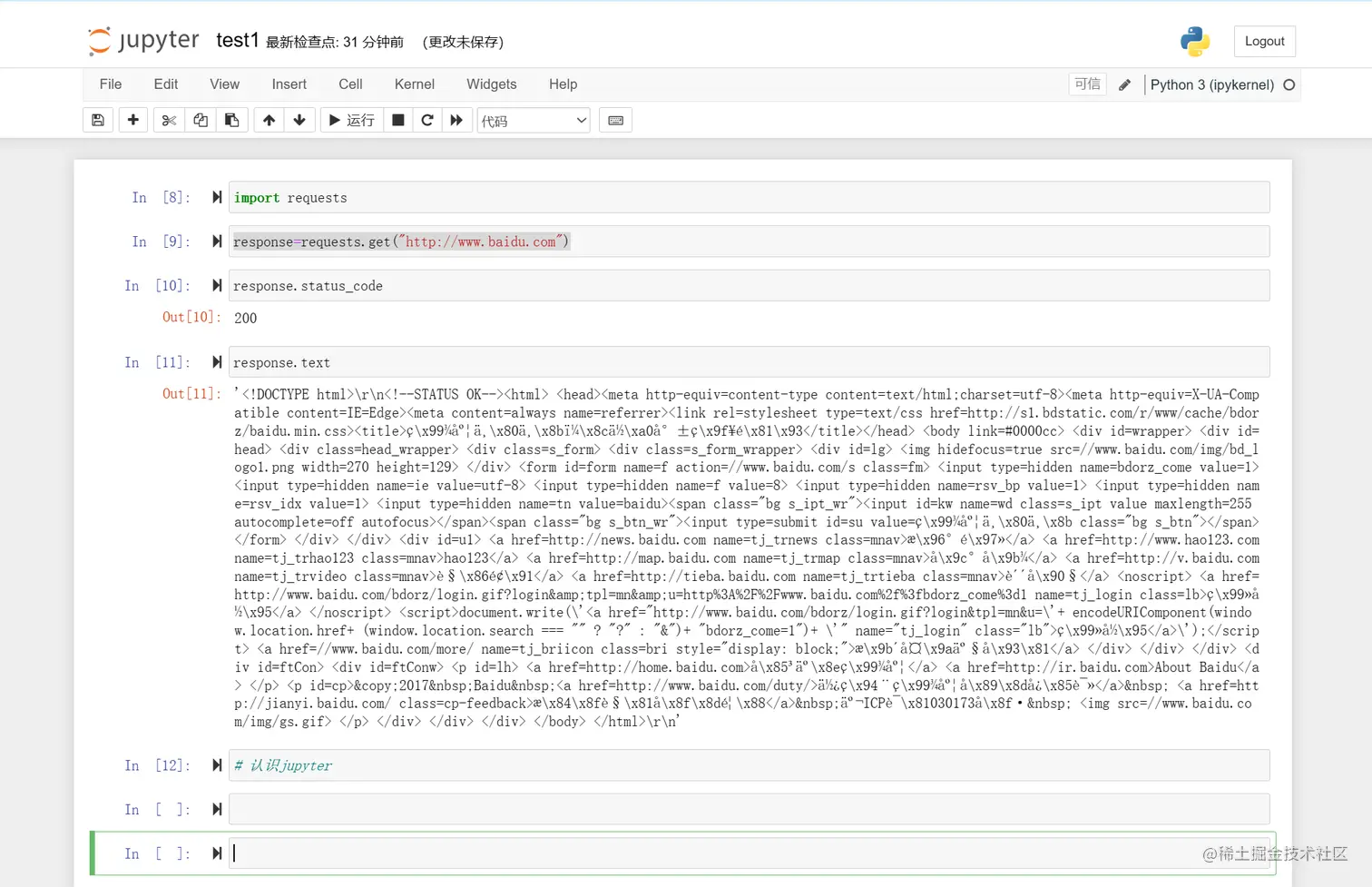This screenshot has height=887, width=1372.
Task: Cut selected cells with the scissors icon
Action: 169,120
